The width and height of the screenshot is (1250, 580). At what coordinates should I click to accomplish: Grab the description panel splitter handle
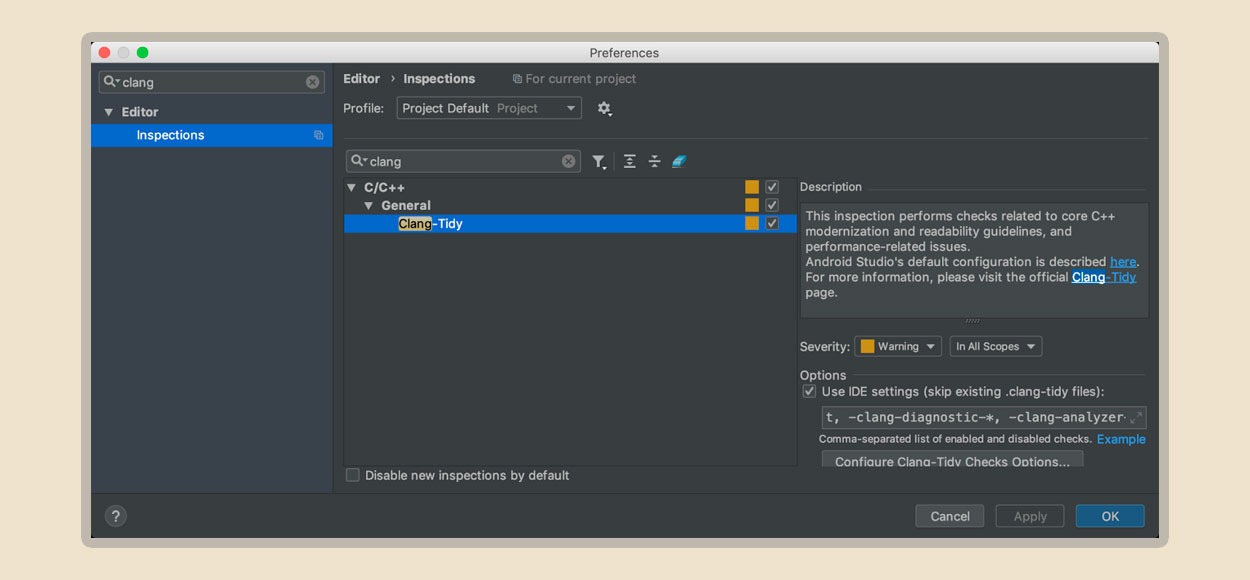pos(972,321)
